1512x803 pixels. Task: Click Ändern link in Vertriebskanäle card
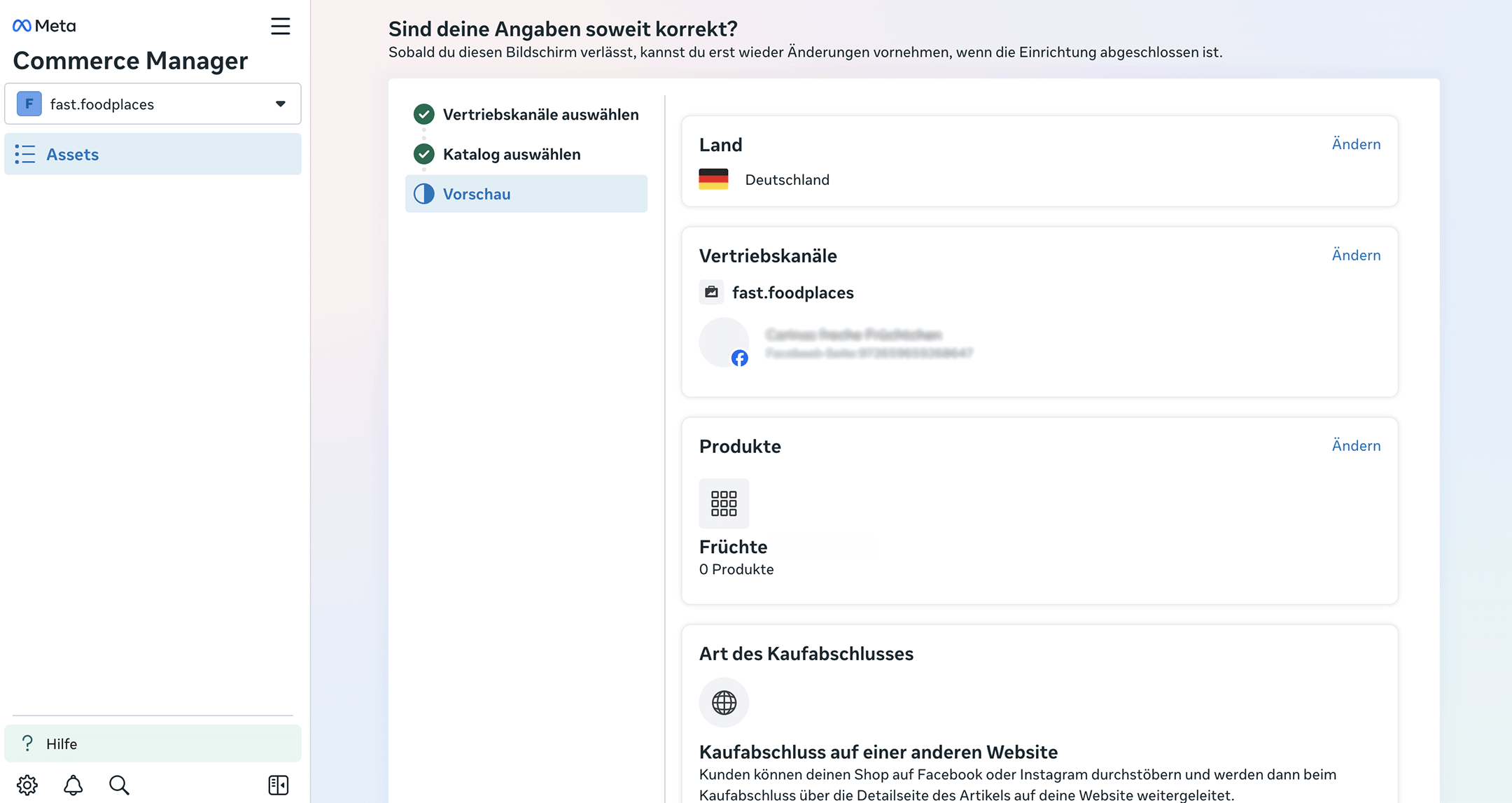click(x=1356, y=255)
